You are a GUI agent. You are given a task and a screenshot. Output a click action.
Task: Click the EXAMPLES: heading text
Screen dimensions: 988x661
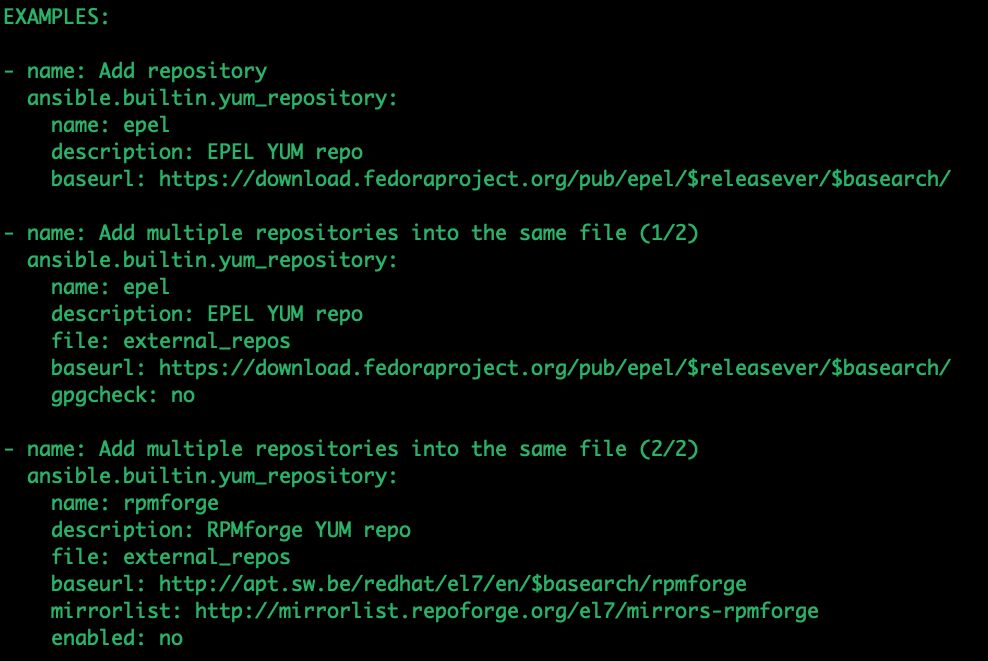coord(55,17)
